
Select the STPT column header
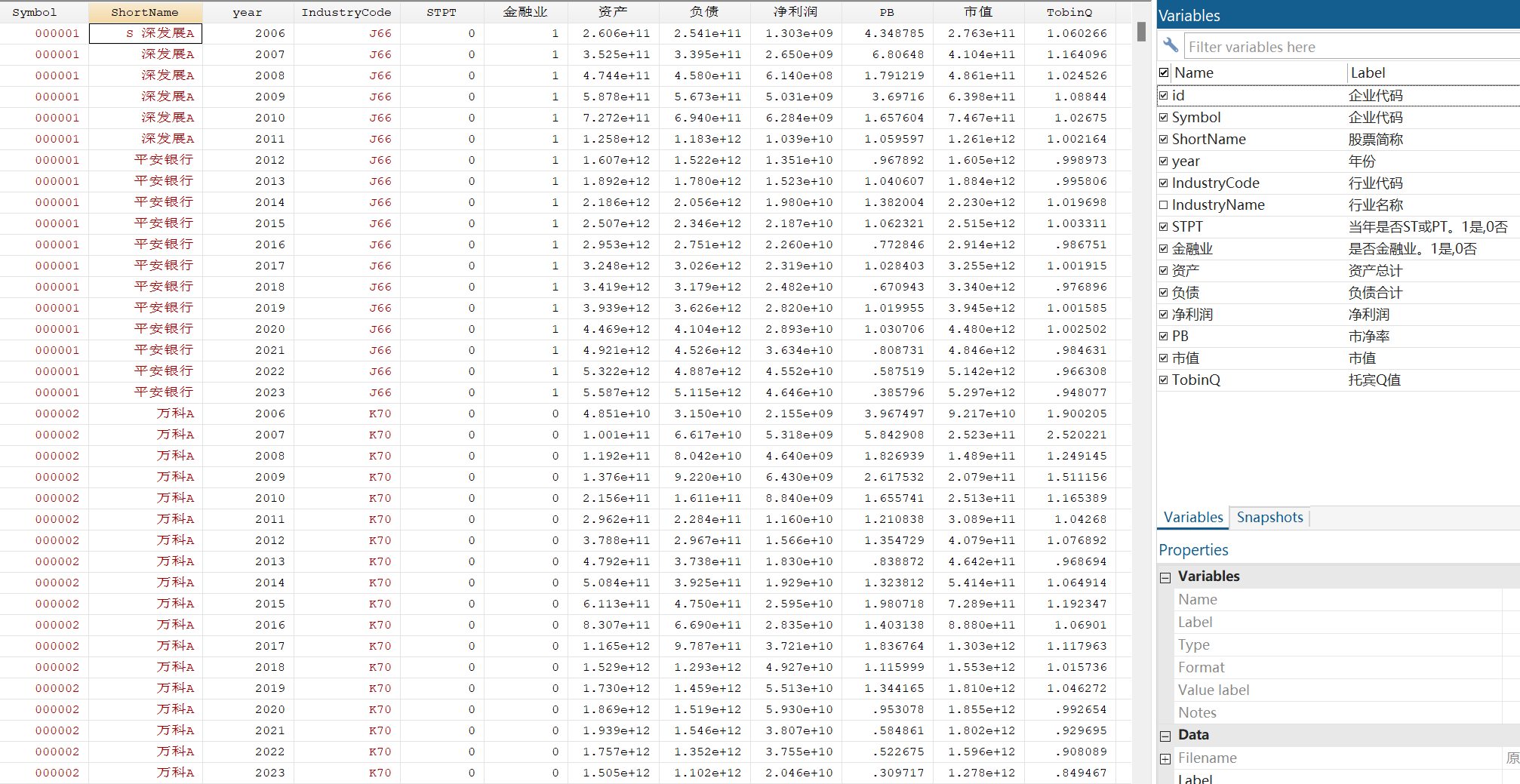(442, 12)
